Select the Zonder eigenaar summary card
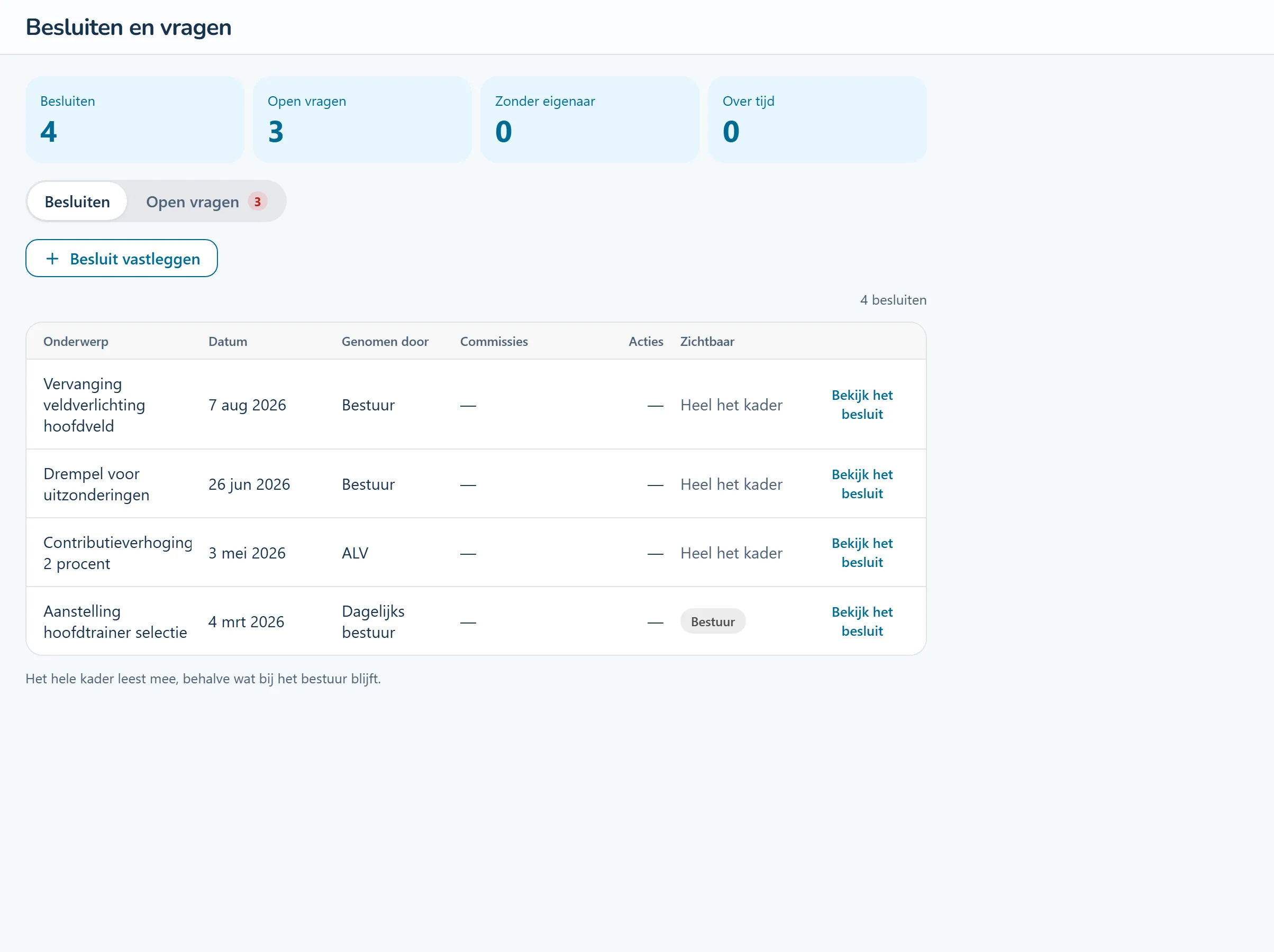Image resolution: width=1274 pixels, height=952 pixels. point(590,120)
